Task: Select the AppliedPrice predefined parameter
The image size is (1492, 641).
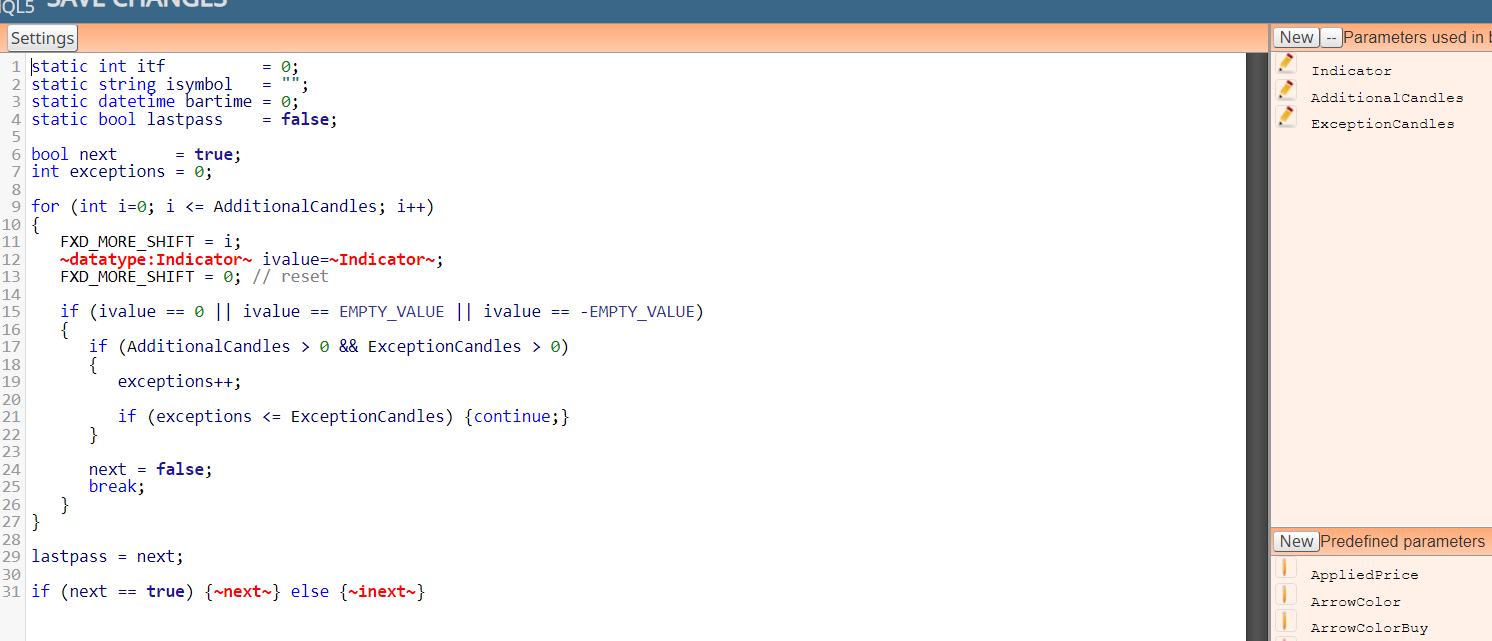Action: click(1364, 575)
